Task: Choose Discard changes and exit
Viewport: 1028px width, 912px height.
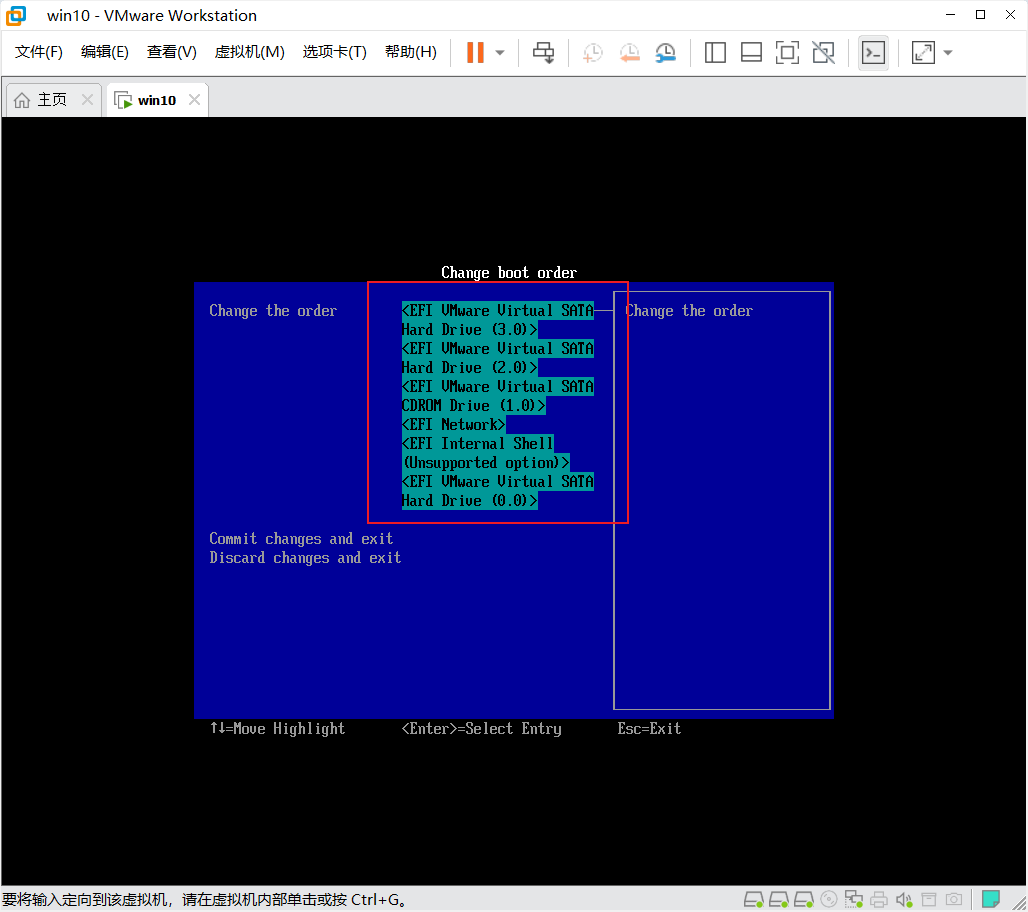Action: pos(305,558)
